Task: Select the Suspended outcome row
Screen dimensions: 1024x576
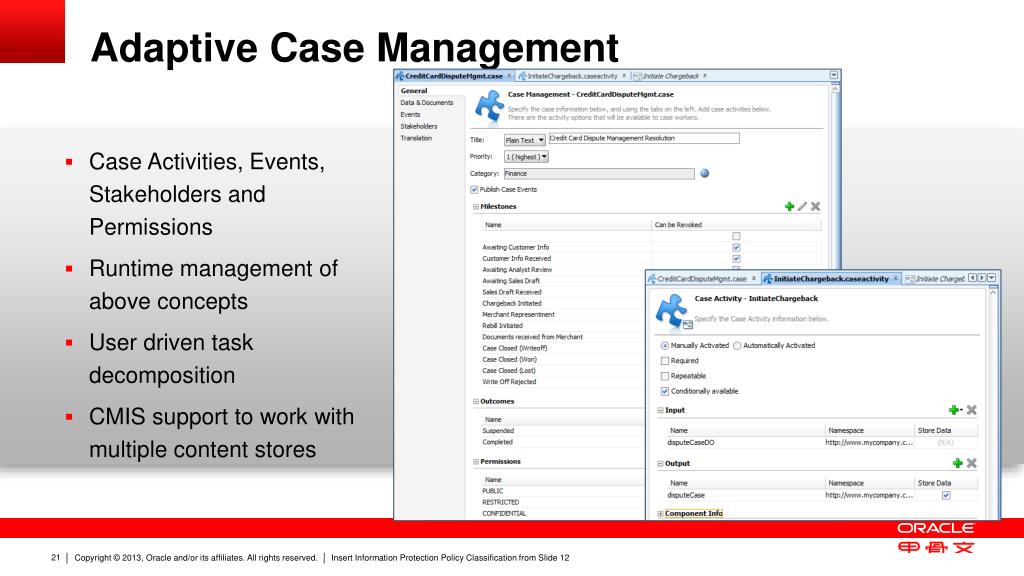Action: [498, 431]
